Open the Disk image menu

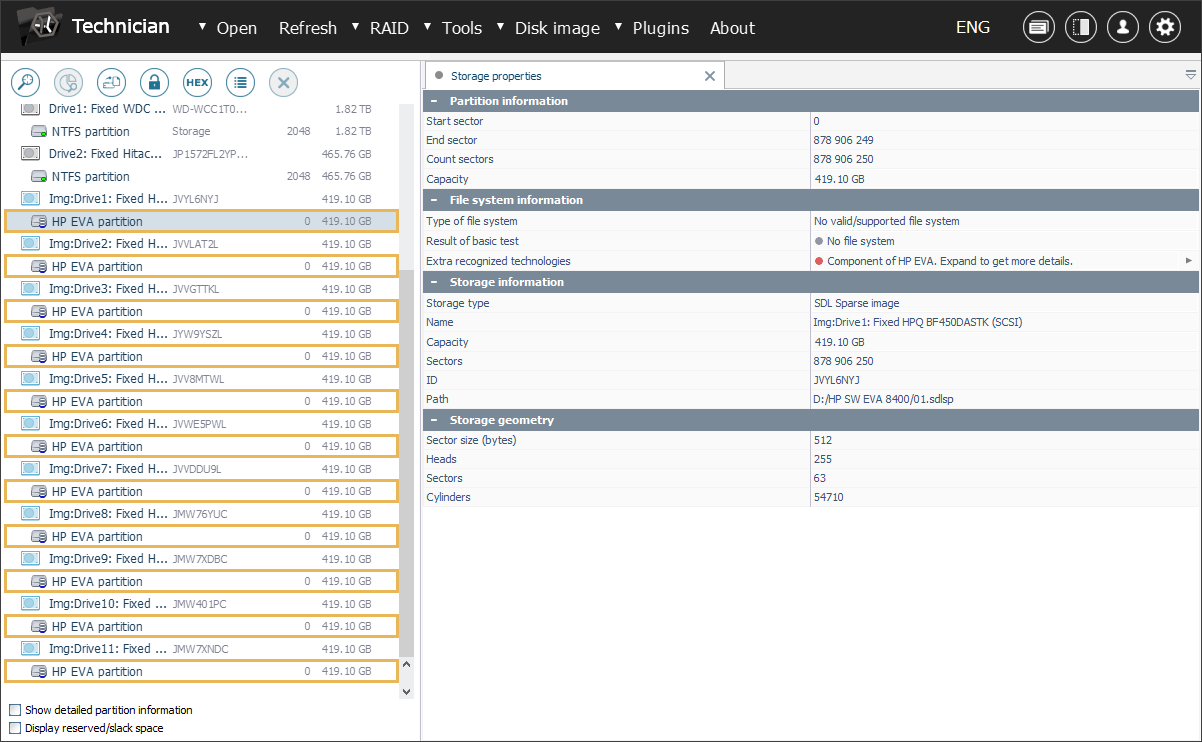point(557,28)
